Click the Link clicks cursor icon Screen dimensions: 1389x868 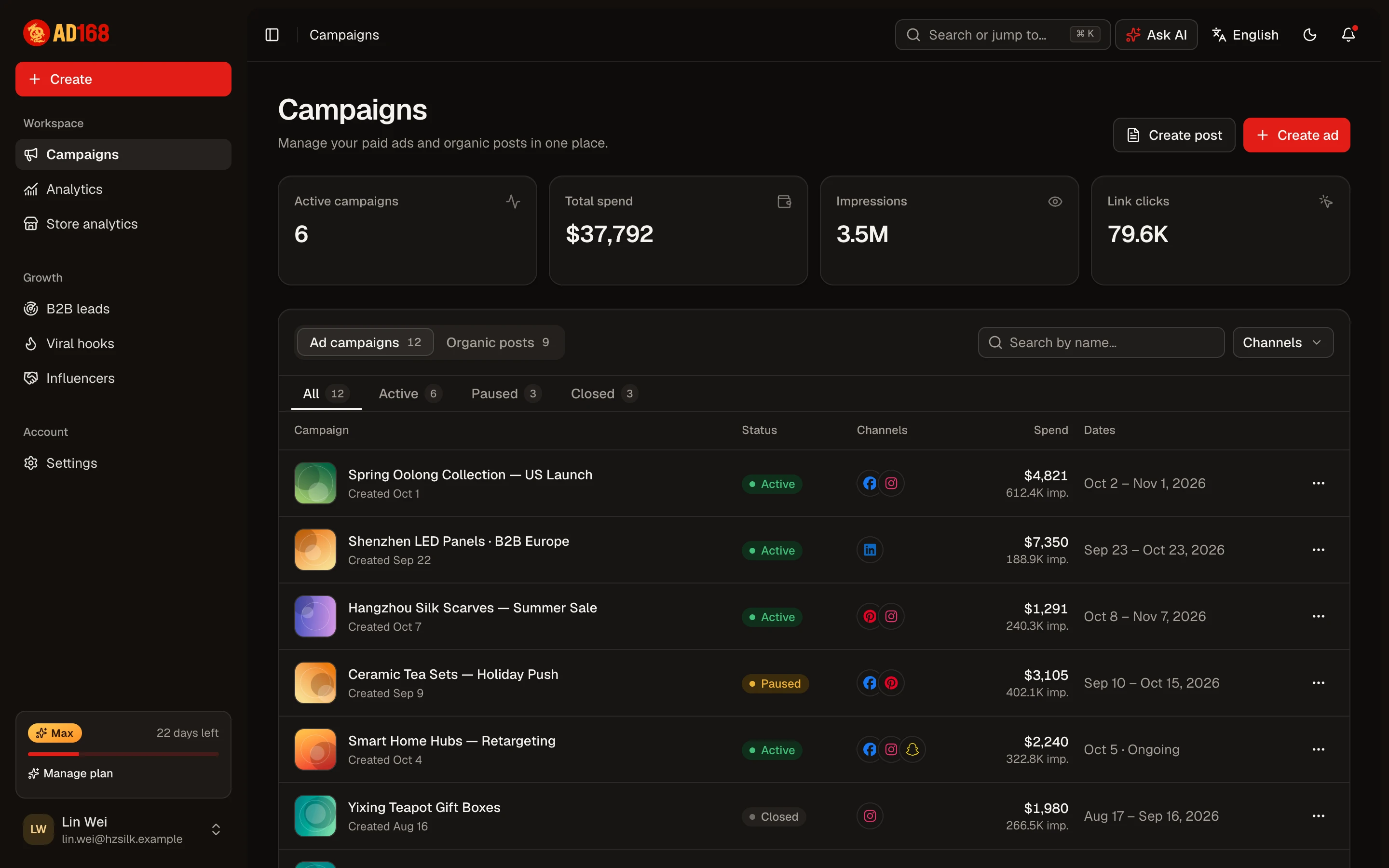tap(1326, 202)
